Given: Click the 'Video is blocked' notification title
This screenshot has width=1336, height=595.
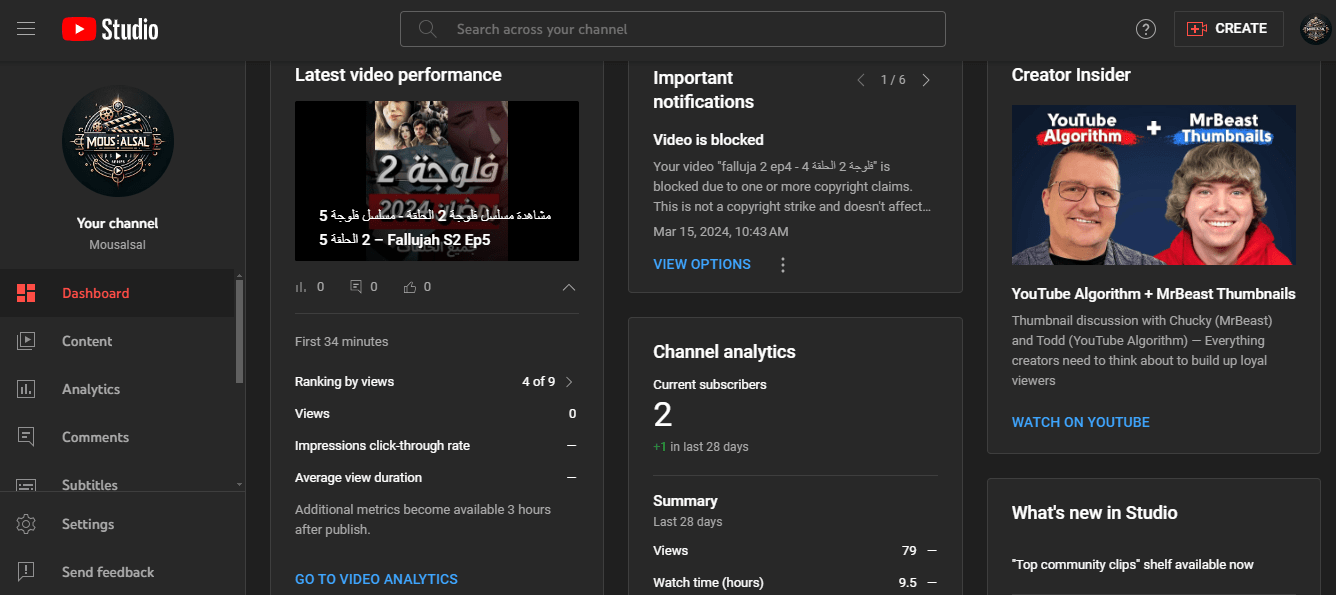Looking at the screenshot, I should 708,140.
